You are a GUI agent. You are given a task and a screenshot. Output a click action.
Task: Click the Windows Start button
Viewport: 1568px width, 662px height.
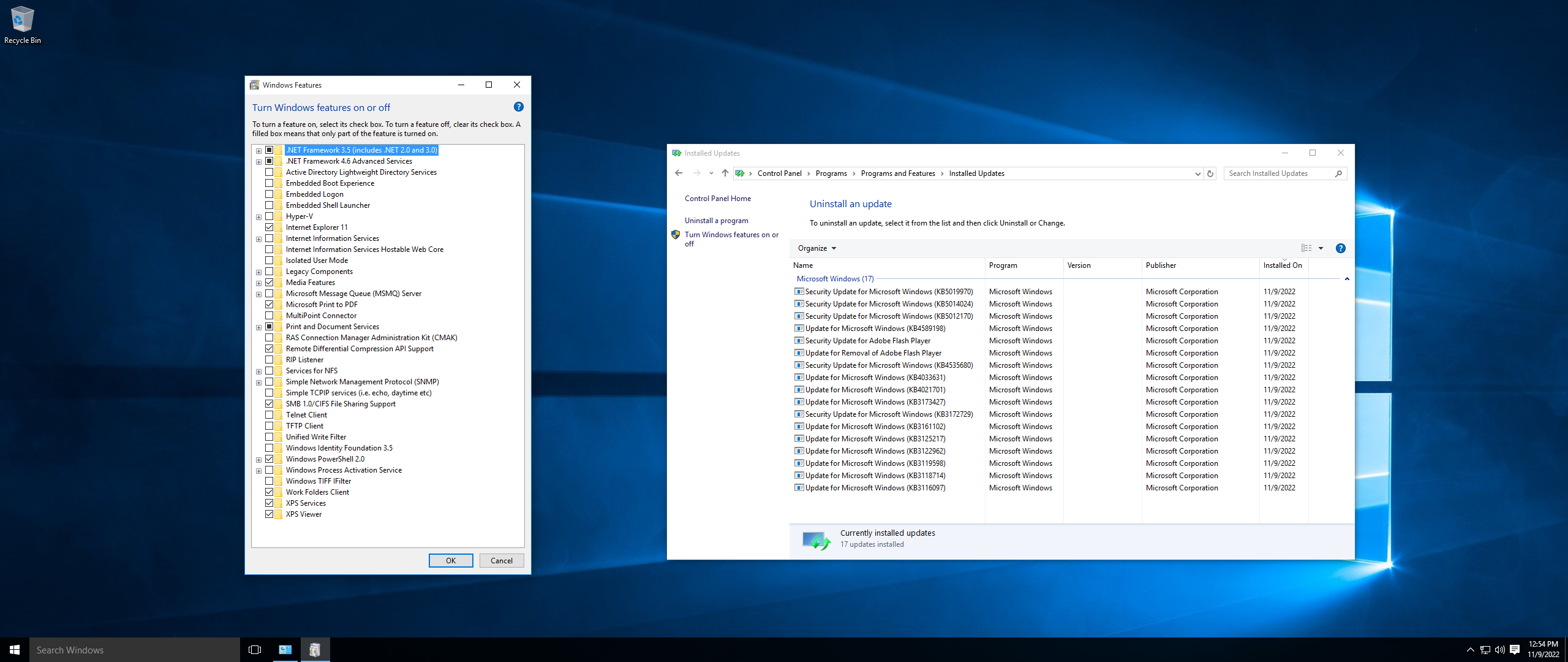pos(15,650)
